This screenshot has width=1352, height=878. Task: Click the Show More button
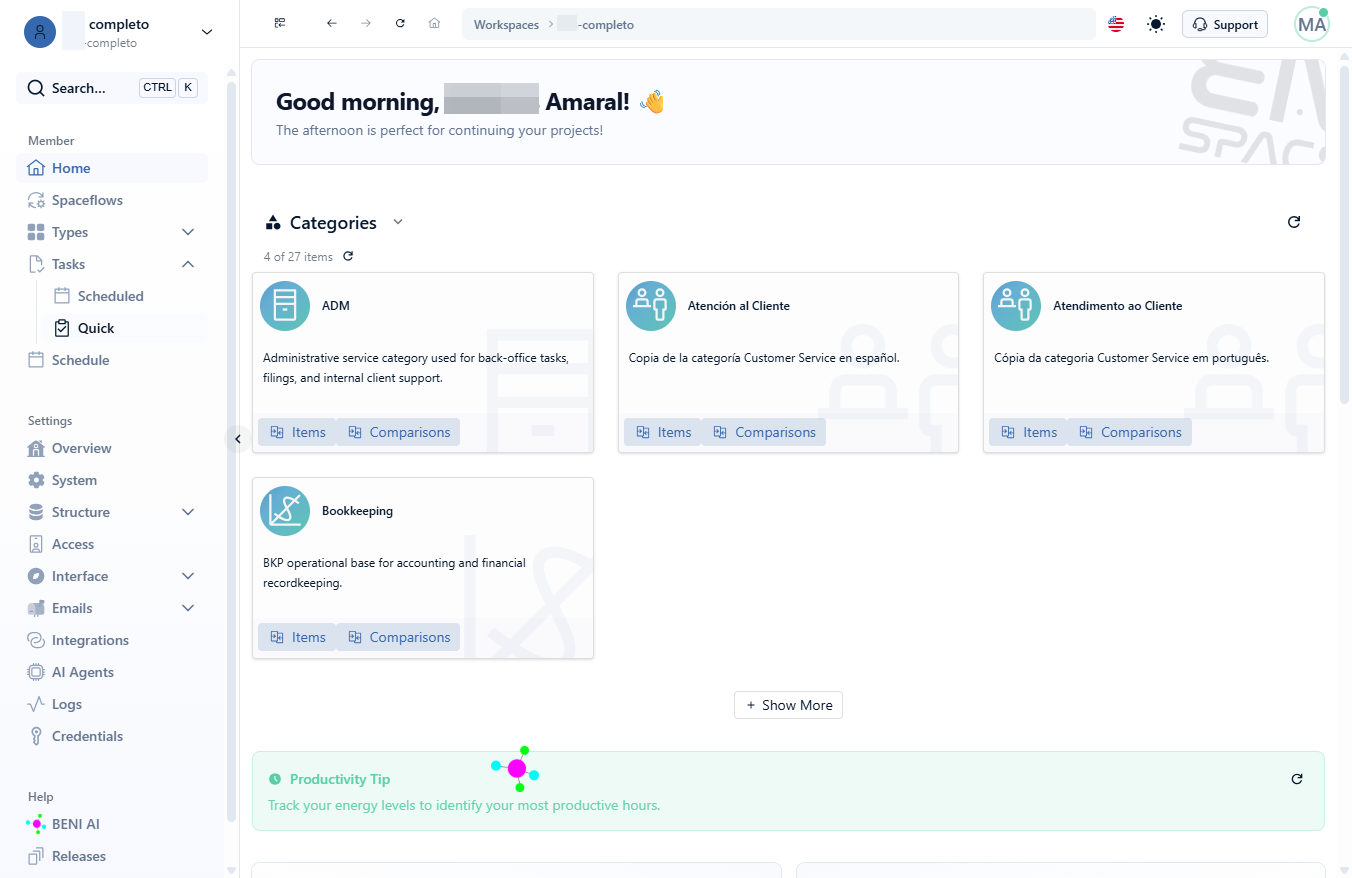tap(789, 705)
